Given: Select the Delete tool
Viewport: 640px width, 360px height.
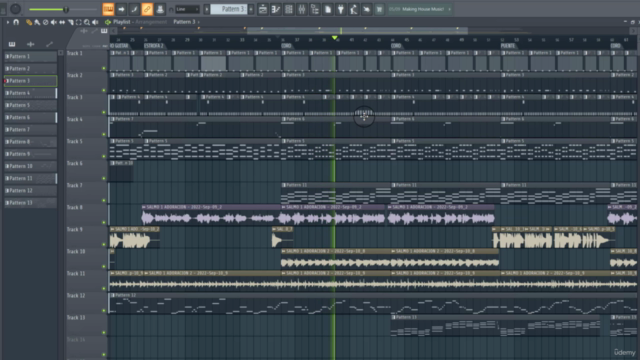Looking at the screenshot, I should click(46, 22).
